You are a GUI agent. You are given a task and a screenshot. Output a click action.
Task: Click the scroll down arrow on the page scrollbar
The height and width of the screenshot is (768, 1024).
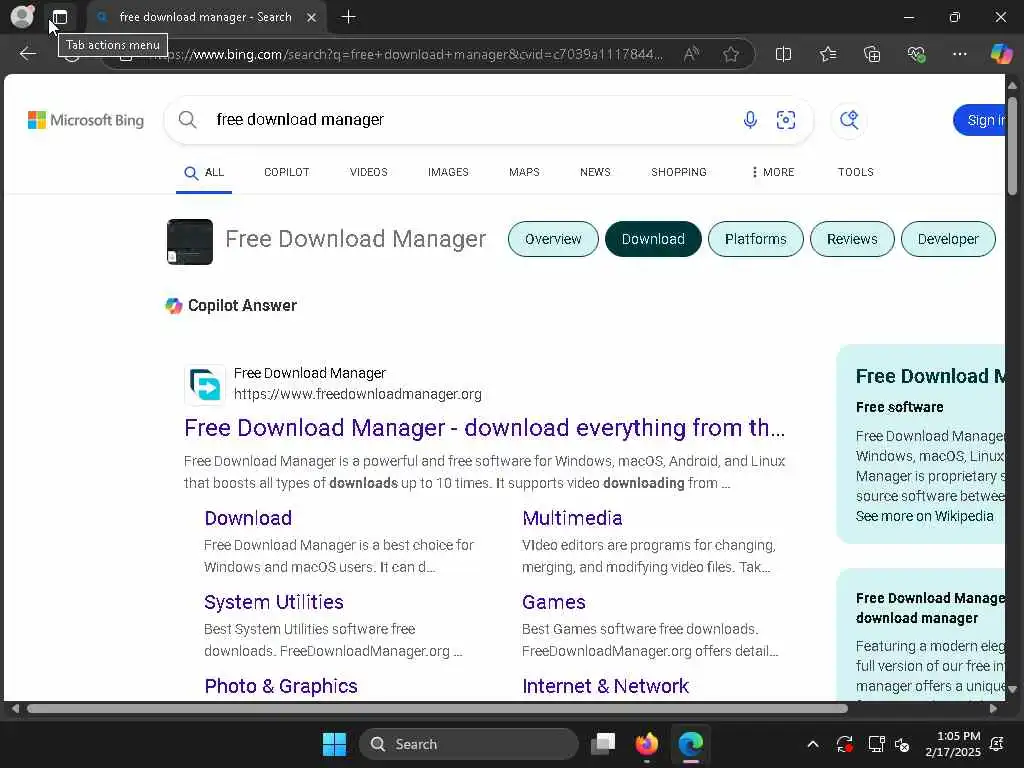1012,689
